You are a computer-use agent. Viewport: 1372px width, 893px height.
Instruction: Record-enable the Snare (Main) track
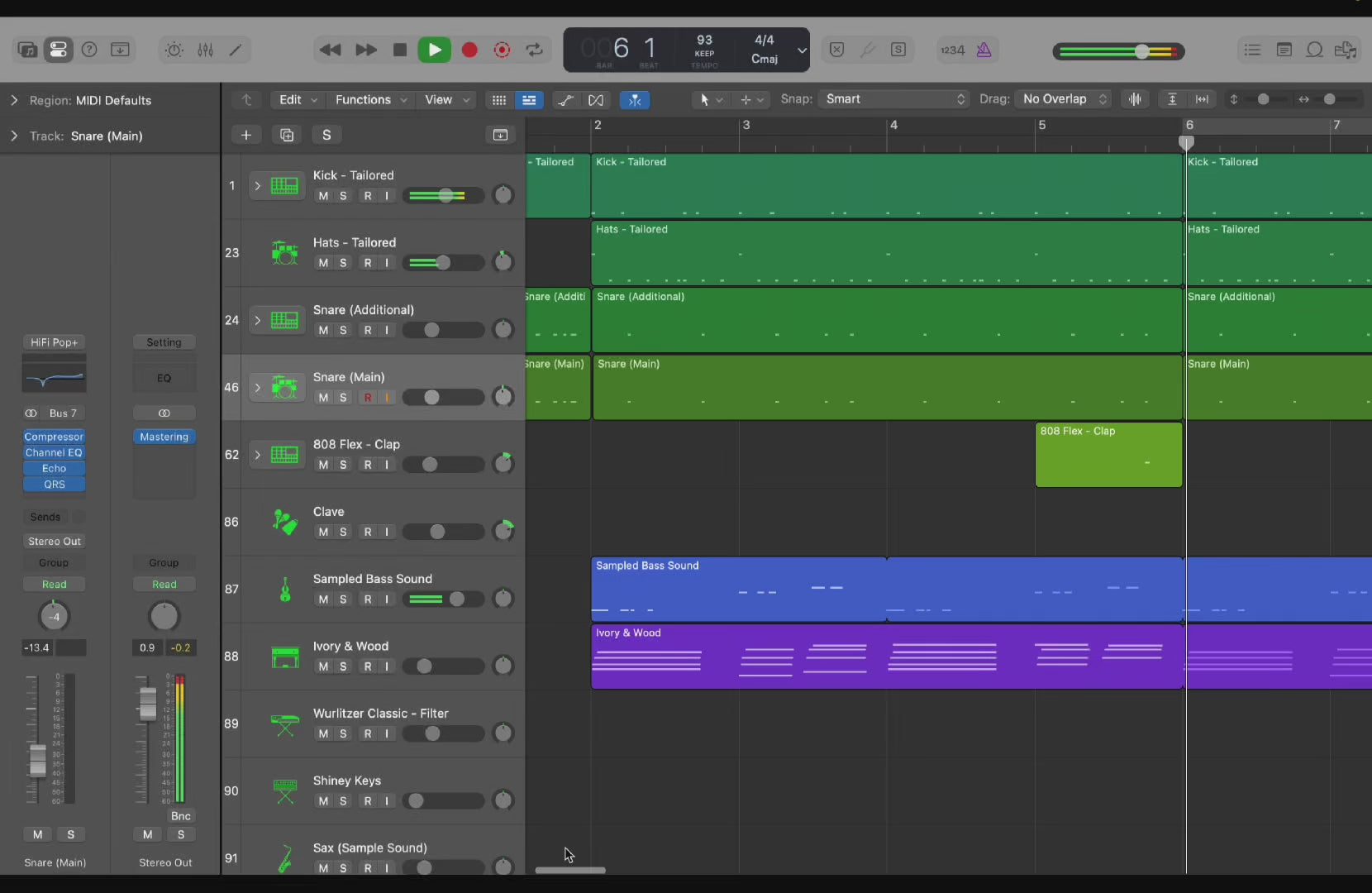(x=368, y=398)
